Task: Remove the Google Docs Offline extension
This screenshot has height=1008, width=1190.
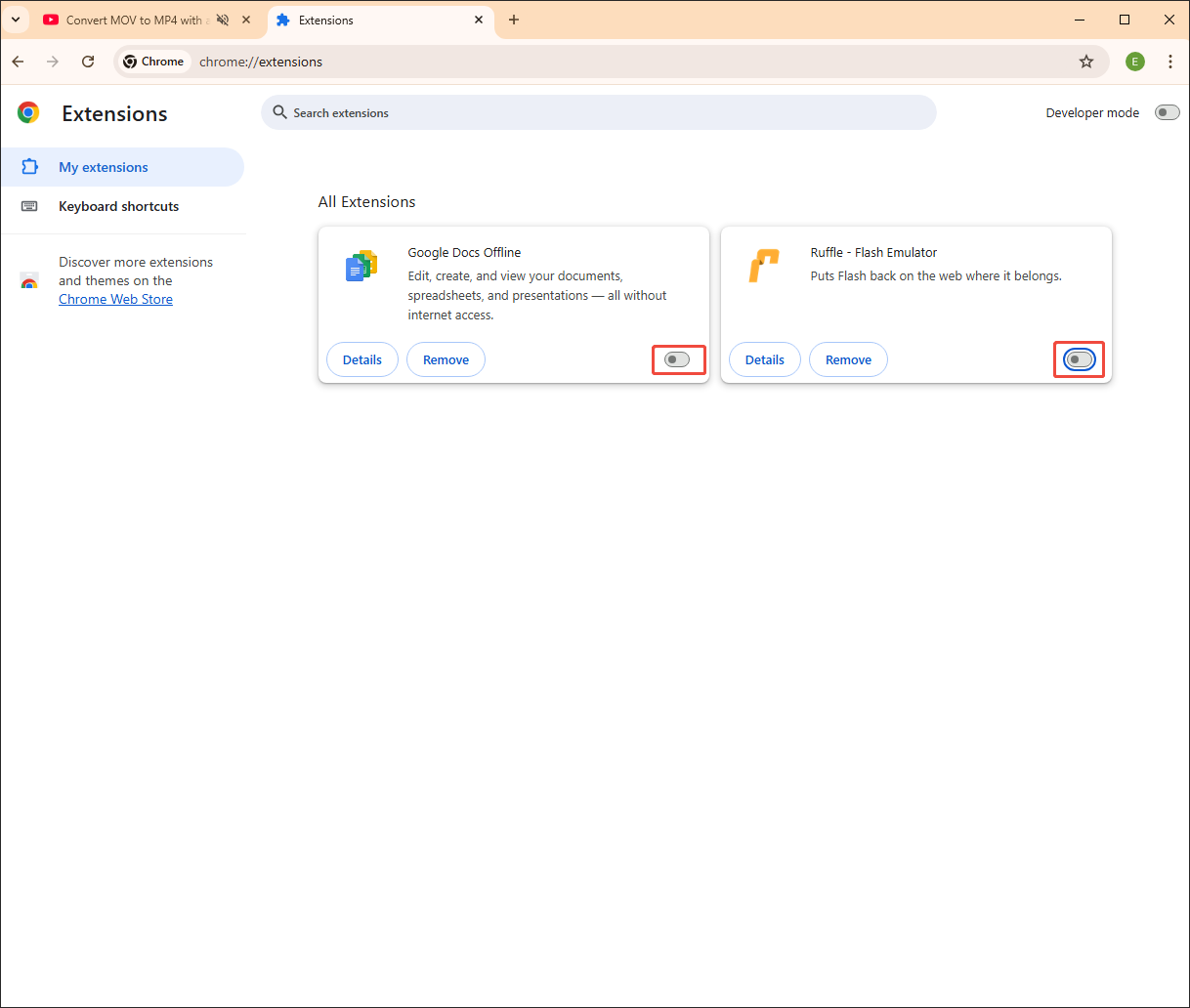Action: click(x=446, y=359)
